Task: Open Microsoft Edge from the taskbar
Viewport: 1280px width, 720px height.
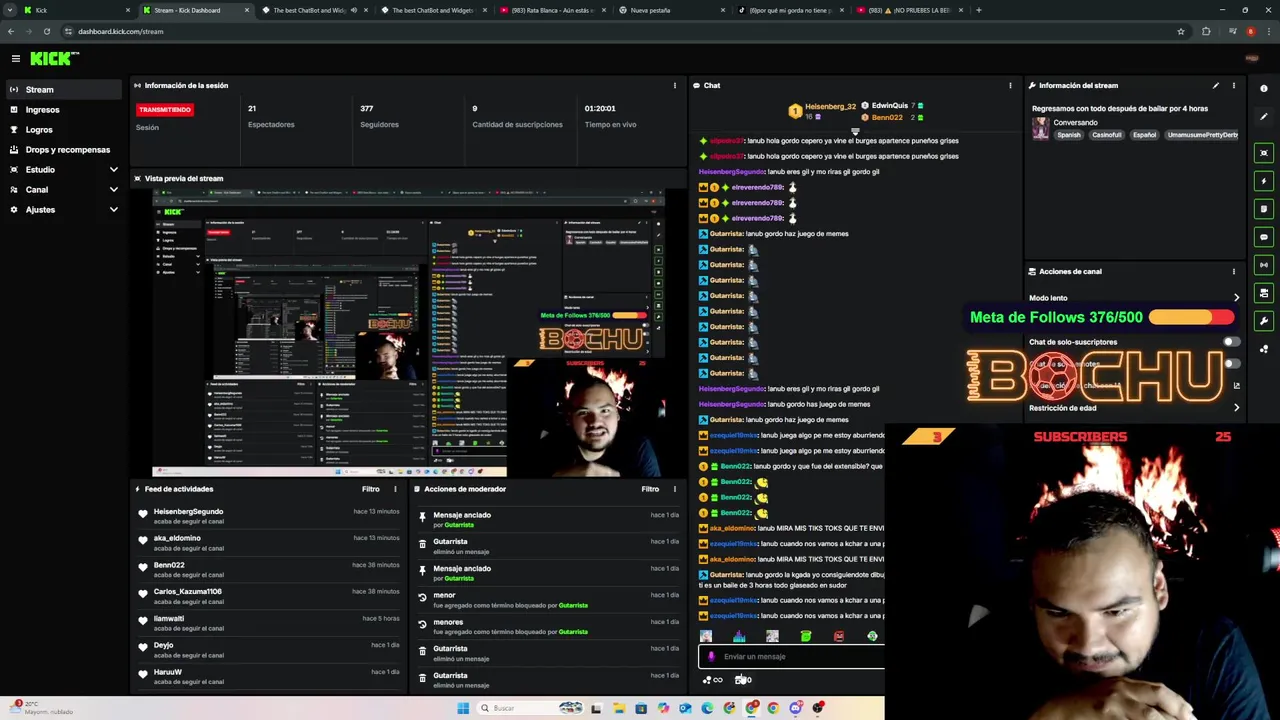Action: pos(707,708)
